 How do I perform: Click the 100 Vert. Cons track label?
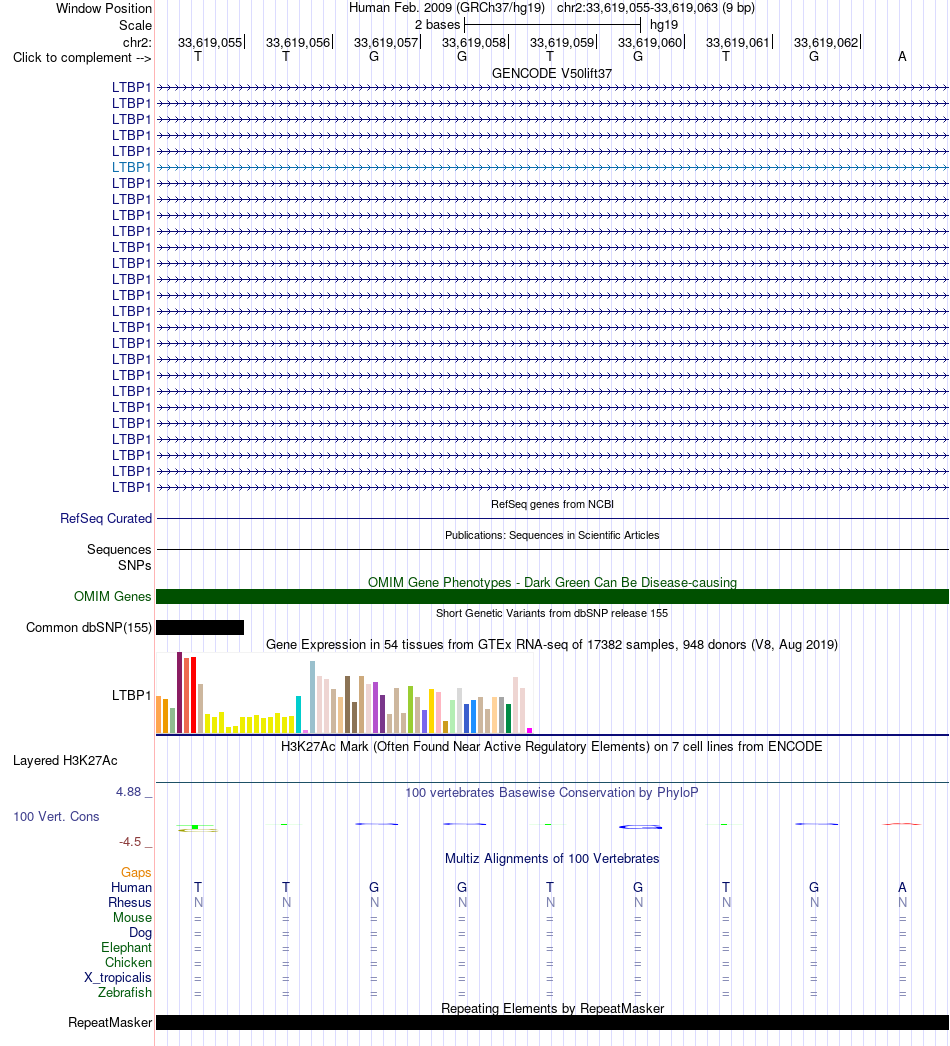click(x=56, y=817)
